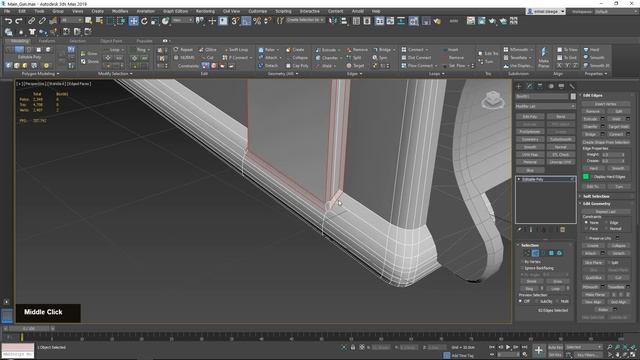Switch to the Freeform ribbon tab
The height and width of the screenshot is (360, 640).
pos(47,41)
